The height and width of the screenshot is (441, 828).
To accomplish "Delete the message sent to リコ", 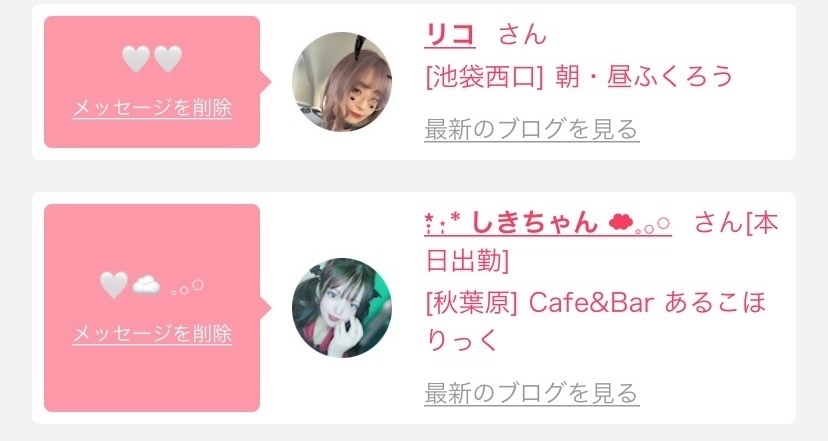I will pyautogui.click(x=152, y=108).
